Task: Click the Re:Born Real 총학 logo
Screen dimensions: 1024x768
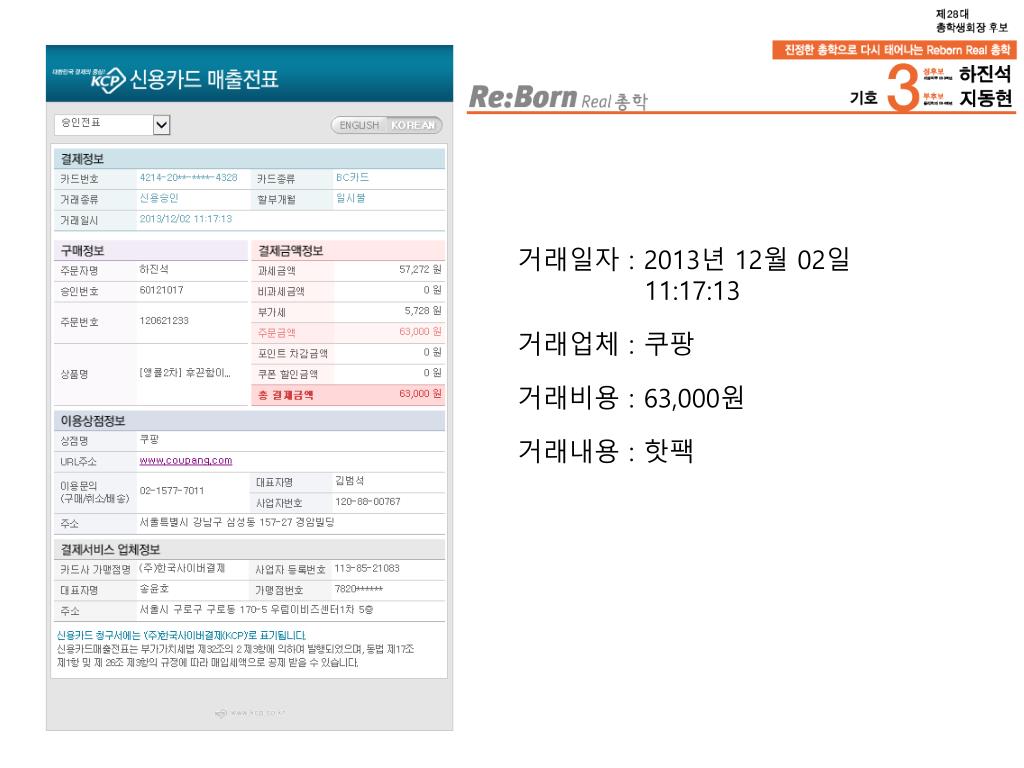Action: pos(558,98)
